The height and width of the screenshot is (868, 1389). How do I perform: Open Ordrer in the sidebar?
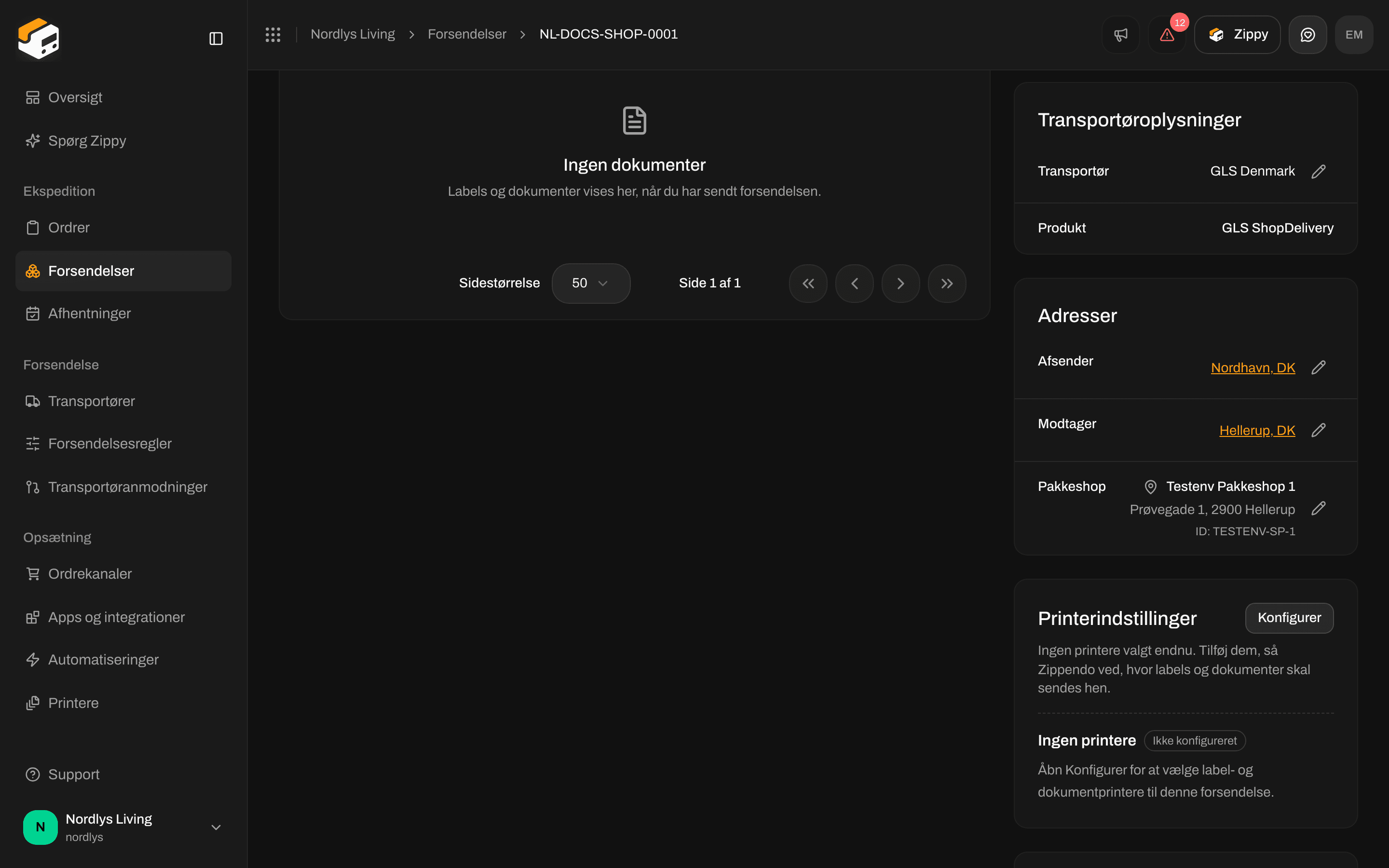click(123, 227)
